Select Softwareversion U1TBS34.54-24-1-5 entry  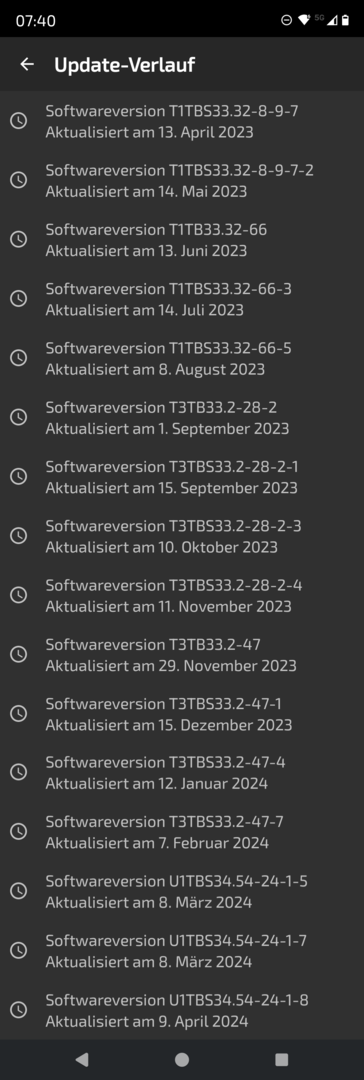182,891
